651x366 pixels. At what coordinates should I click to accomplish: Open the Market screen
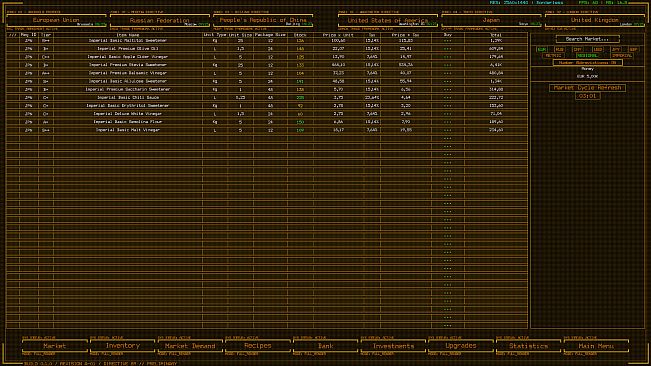(55, 346)
